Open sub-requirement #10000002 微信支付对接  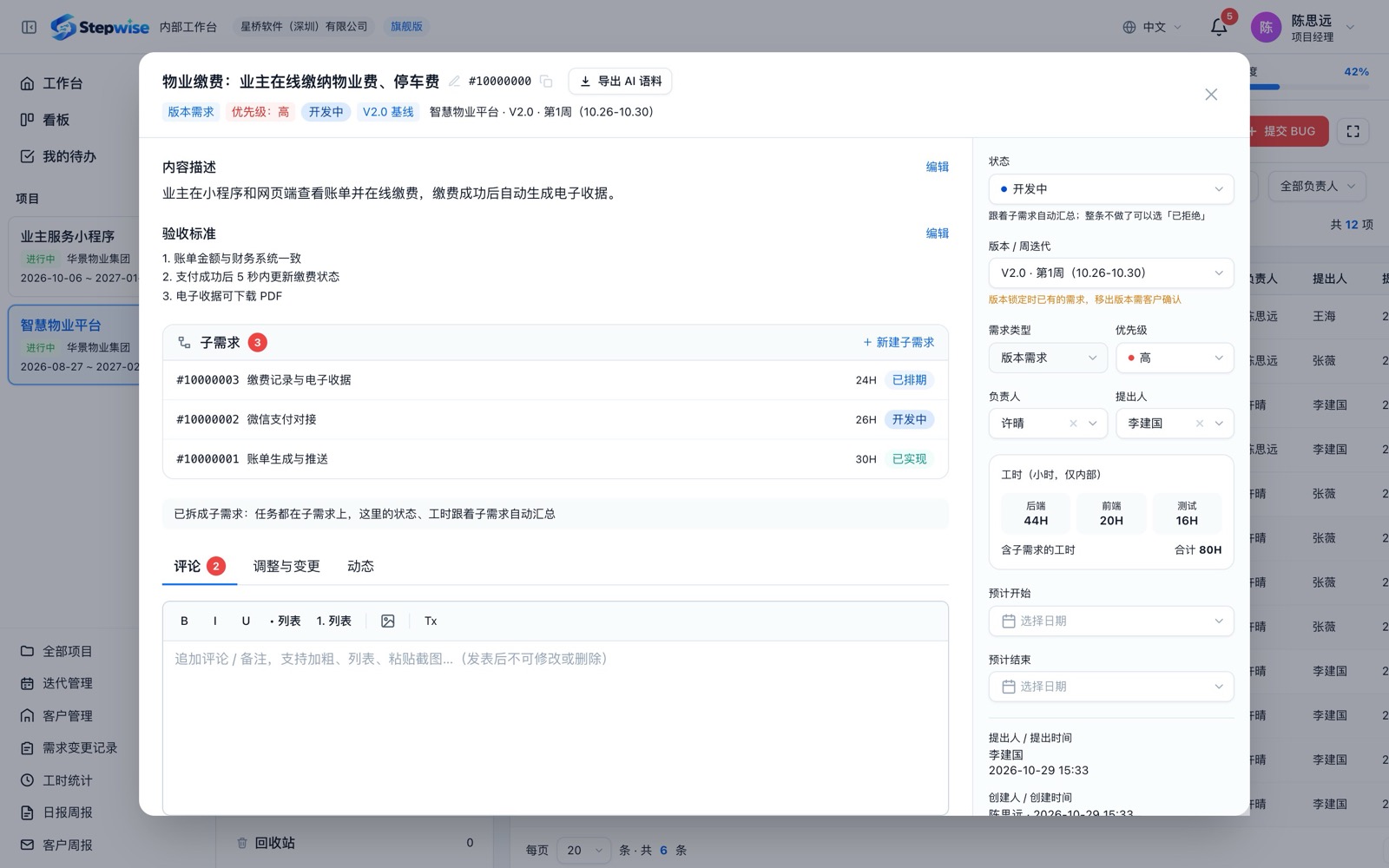556,419
